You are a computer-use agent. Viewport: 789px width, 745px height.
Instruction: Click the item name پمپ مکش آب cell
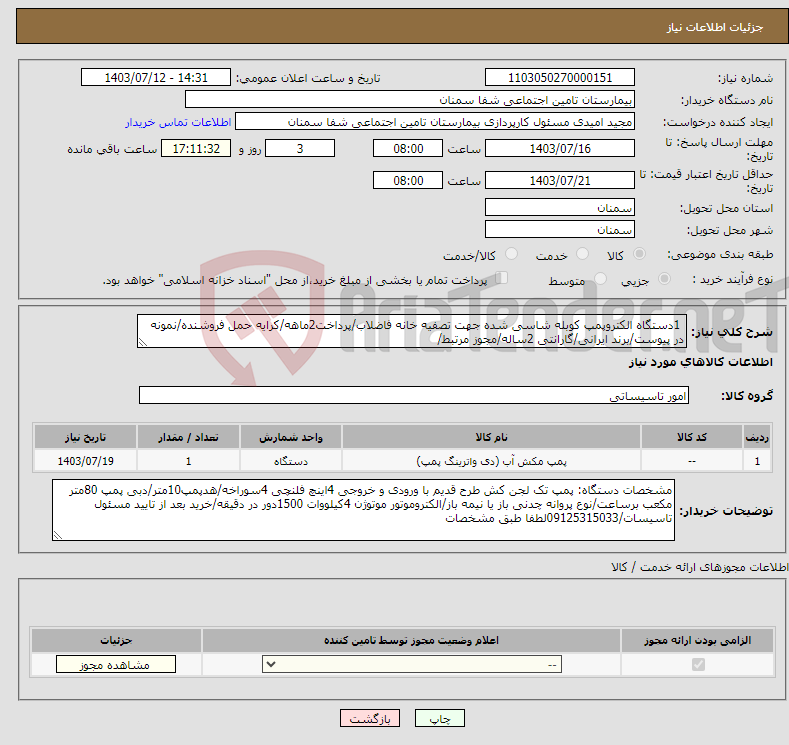coord(491,461)
